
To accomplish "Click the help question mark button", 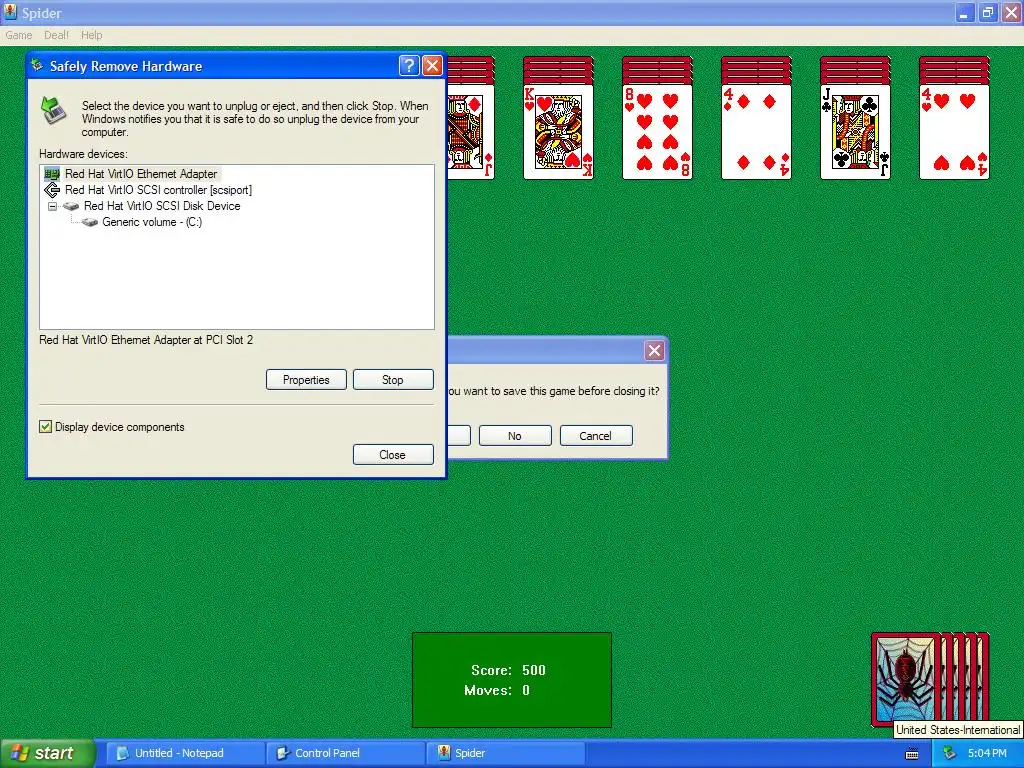I will [x=409, y=65].
